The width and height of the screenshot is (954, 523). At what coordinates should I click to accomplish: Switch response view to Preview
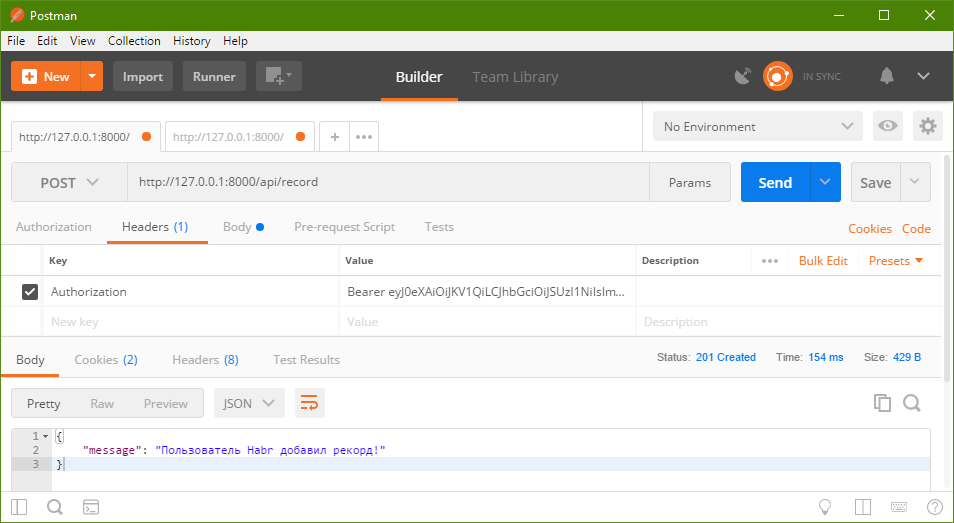(x=165, y=403)
